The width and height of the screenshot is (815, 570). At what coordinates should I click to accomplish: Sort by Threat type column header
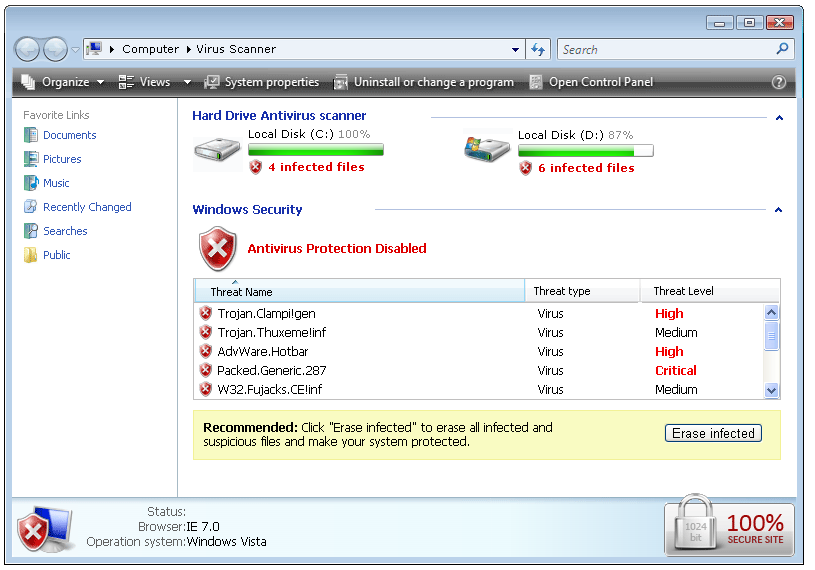[582, 291]
